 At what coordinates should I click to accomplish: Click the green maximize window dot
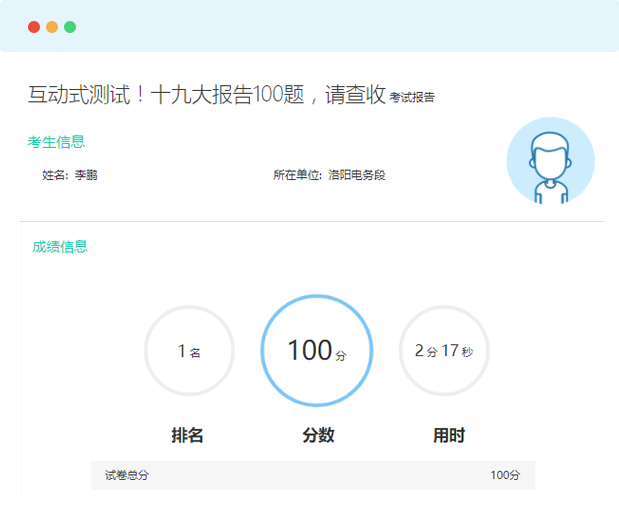coord(70,27)
